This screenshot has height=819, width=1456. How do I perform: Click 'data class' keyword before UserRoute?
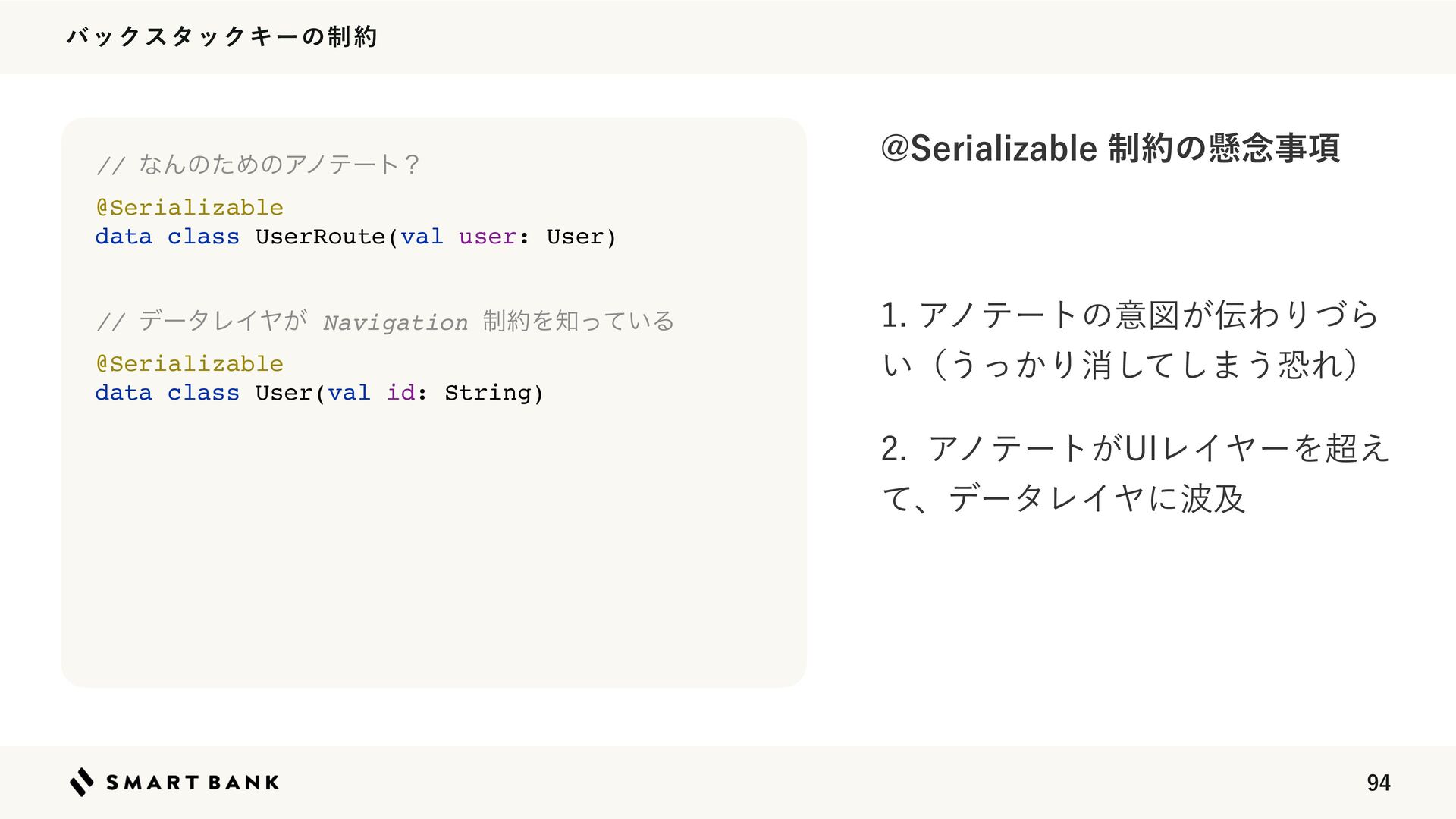[x=168, y=237]
